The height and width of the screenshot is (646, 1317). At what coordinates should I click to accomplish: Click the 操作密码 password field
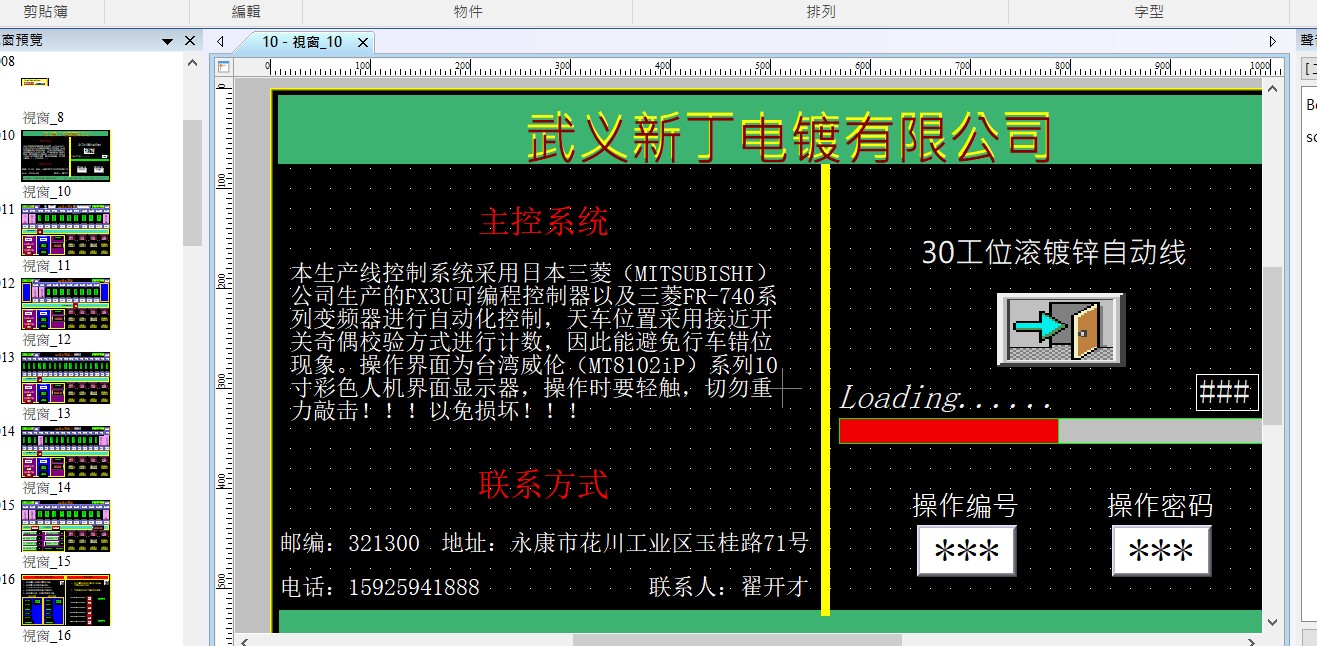tap(1160, 551)
